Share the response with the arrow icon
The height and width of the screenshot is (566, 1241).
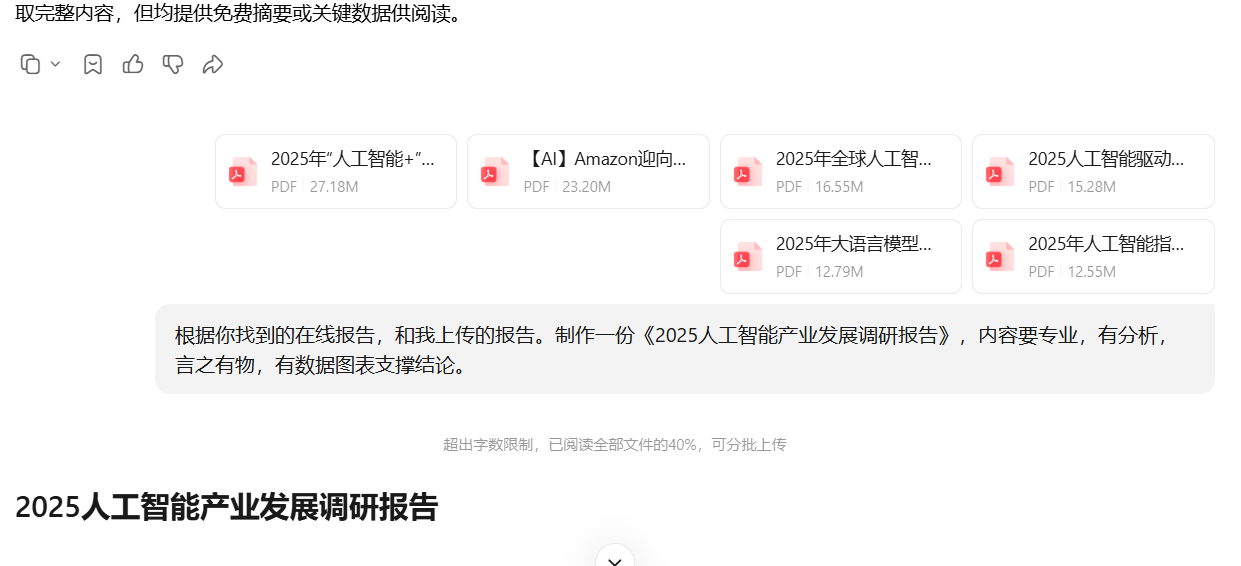[x=212, y=64]
